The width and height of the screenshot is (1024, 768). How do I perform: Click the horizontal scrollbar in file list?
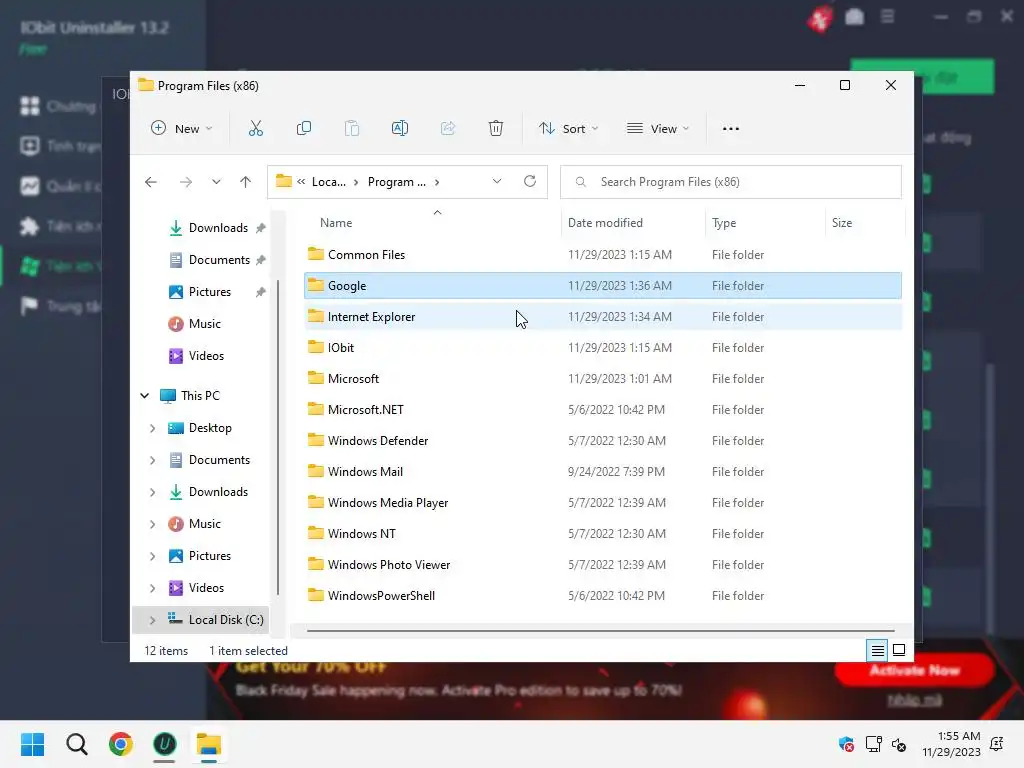click(x=600, y=631)
